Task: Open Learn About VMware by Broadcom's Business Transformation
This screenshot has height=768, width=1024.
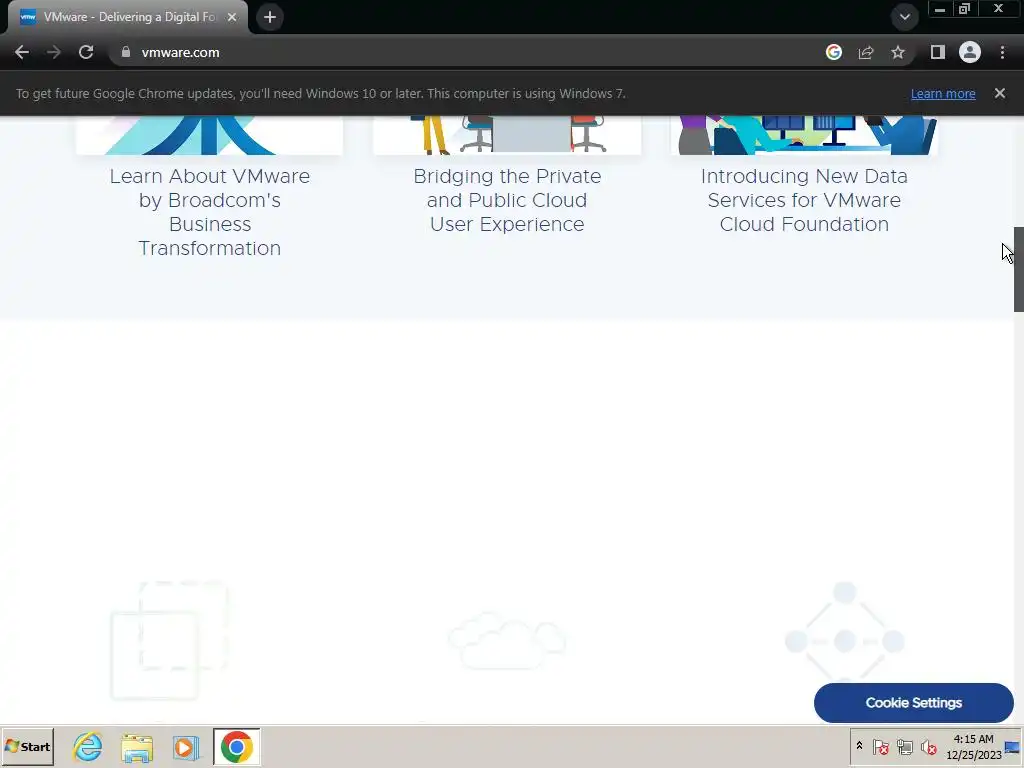Action: (x=210, y=212)
